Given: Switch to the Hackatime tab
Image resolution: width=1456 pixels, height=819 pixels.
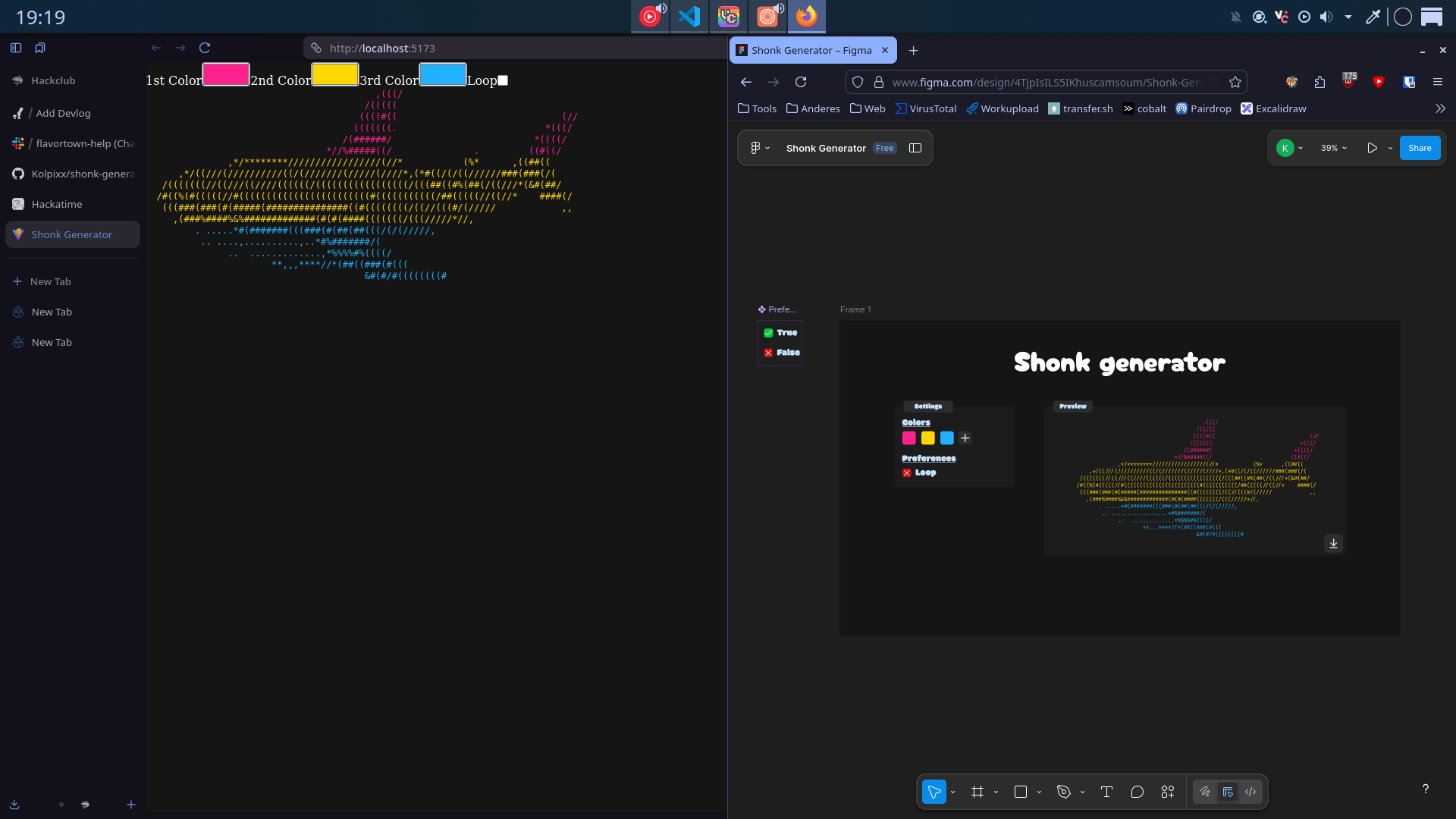Looking at the screenshot, I should click(57, 204).
